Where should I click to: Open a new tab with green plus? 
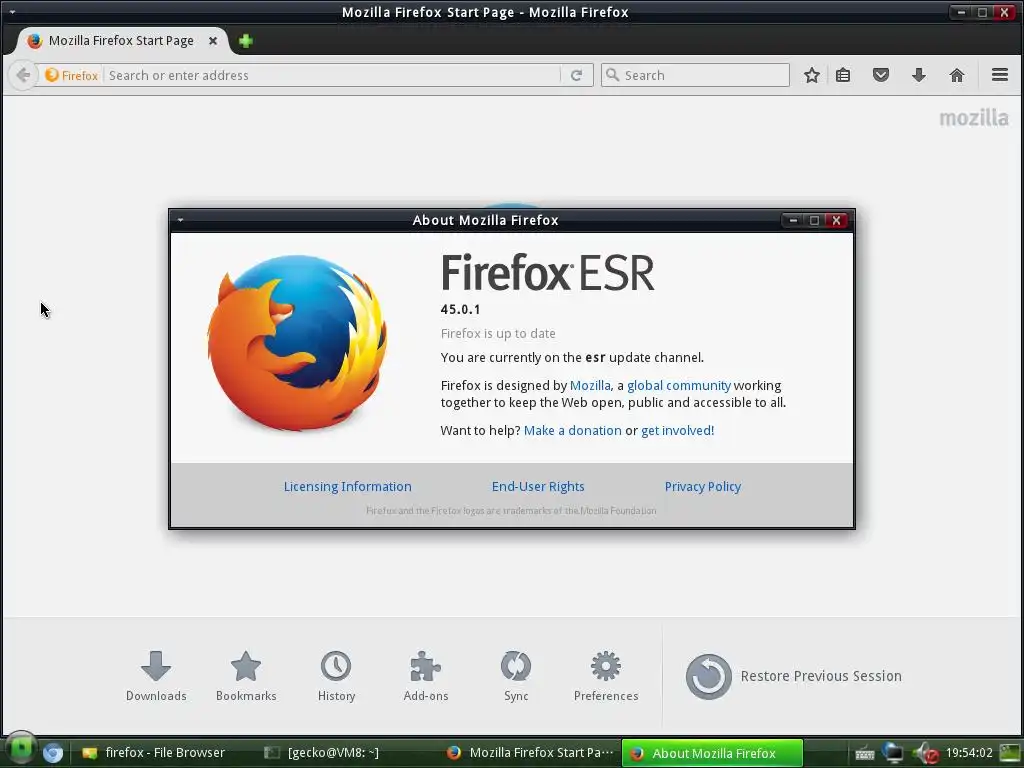point(246,41)
